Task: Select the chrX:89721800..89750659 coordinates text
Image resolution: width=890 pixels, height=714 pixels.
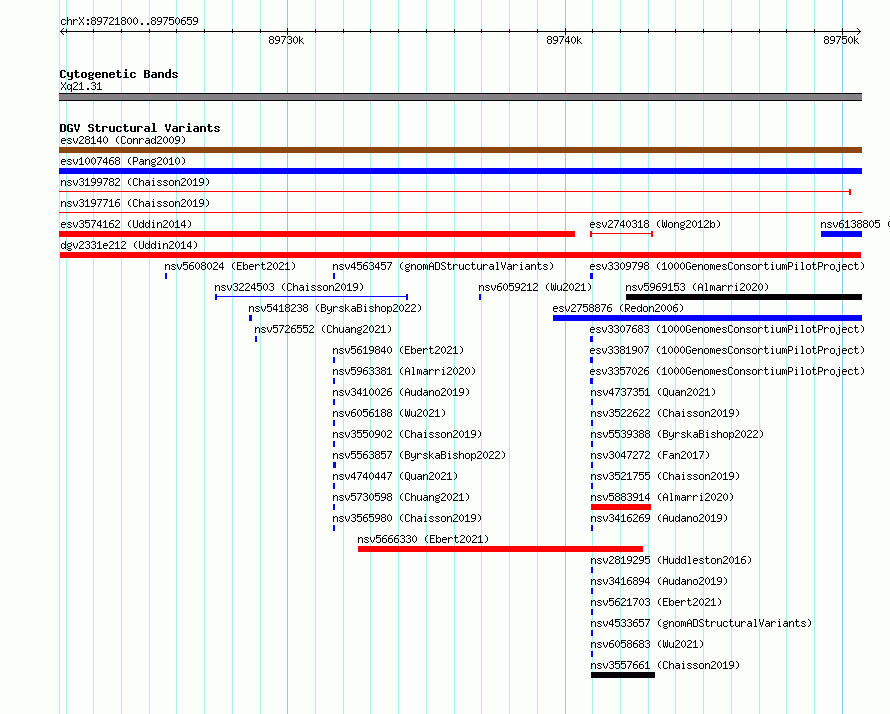Action: [129, 21]
